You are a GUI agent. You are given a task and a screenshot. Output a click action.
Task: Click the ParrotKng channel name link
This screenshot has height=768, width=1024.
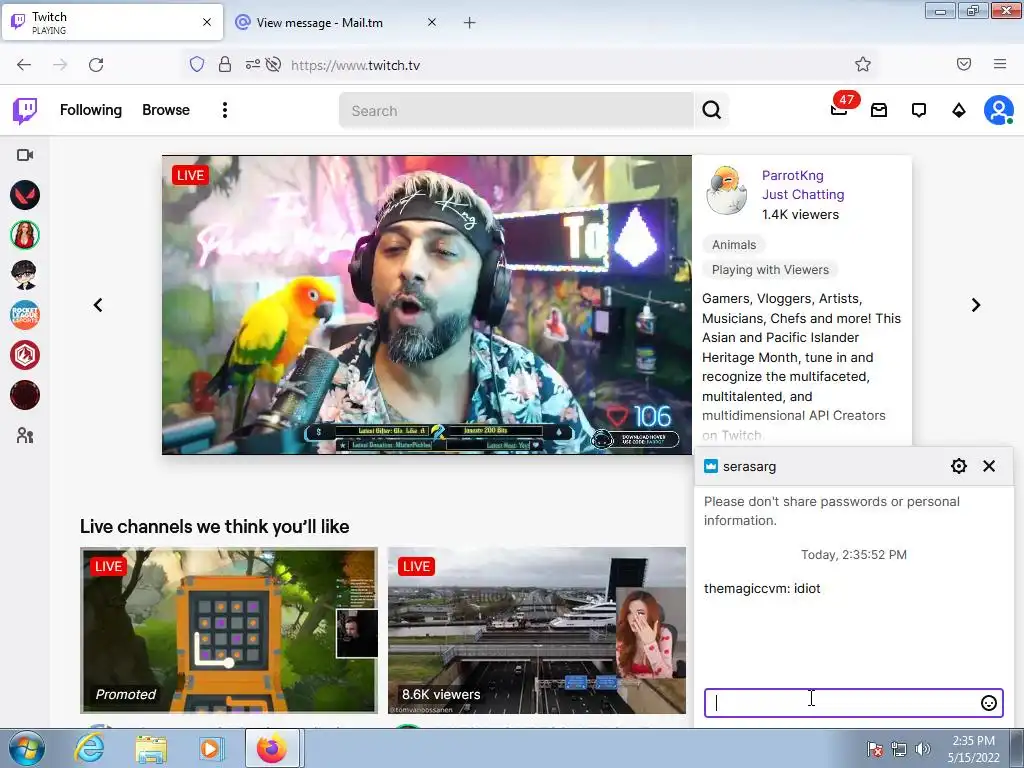[792, 175]
